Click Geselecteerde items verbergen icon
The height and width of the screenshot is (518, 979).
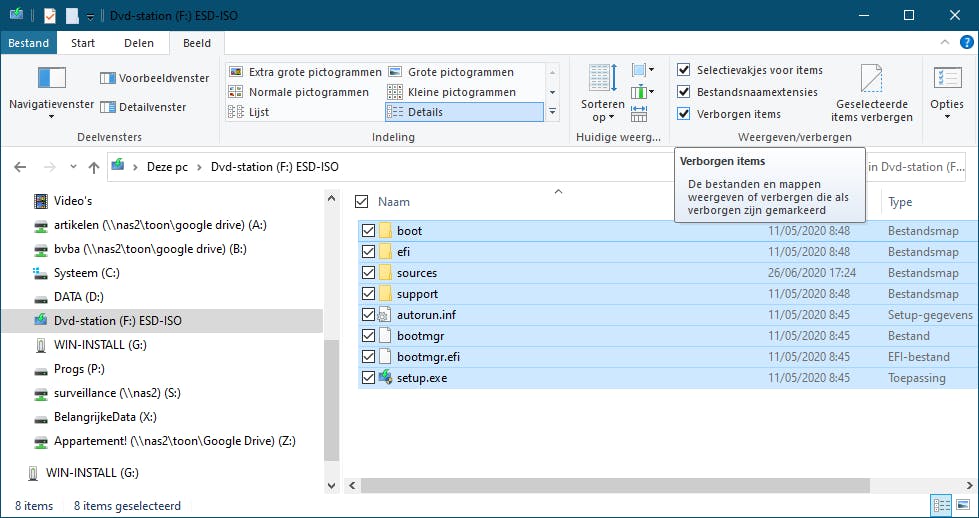[x=872, y=79]
